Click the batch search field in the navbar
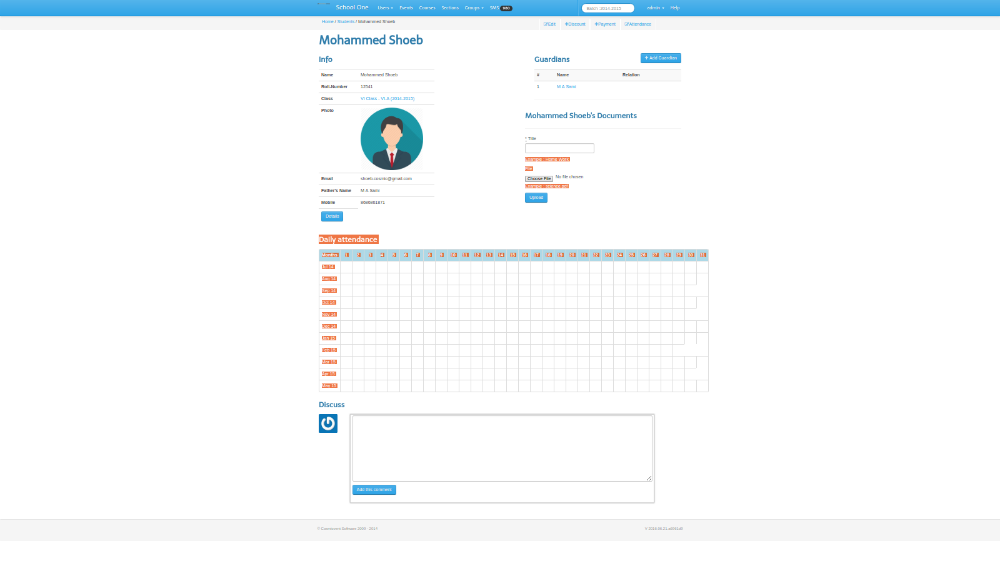This screenshot has width=1000, height=563. (x=608, y=8)
